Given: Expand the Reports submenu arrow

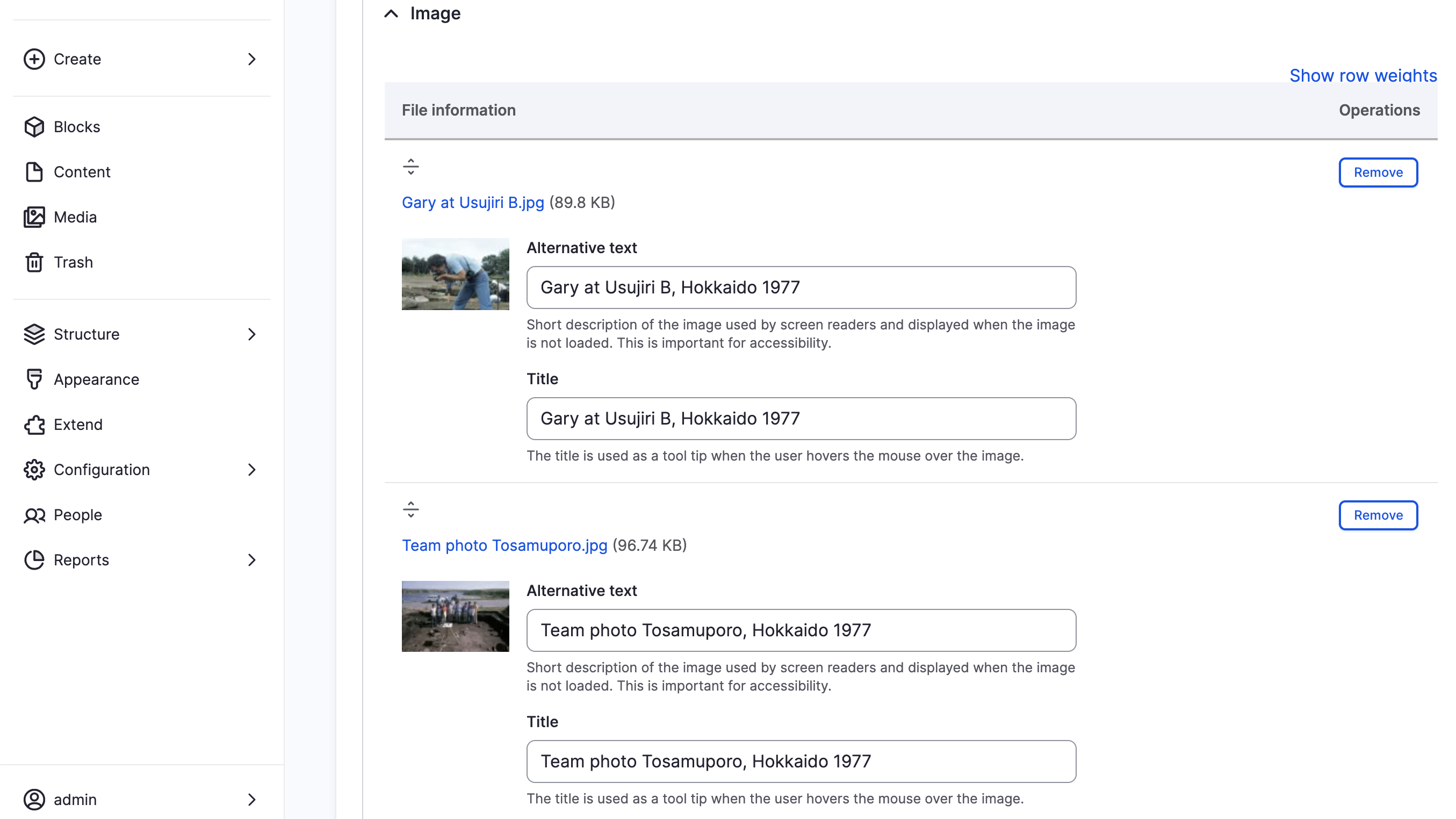Looking at the screenshot, I should click(252, 560).
